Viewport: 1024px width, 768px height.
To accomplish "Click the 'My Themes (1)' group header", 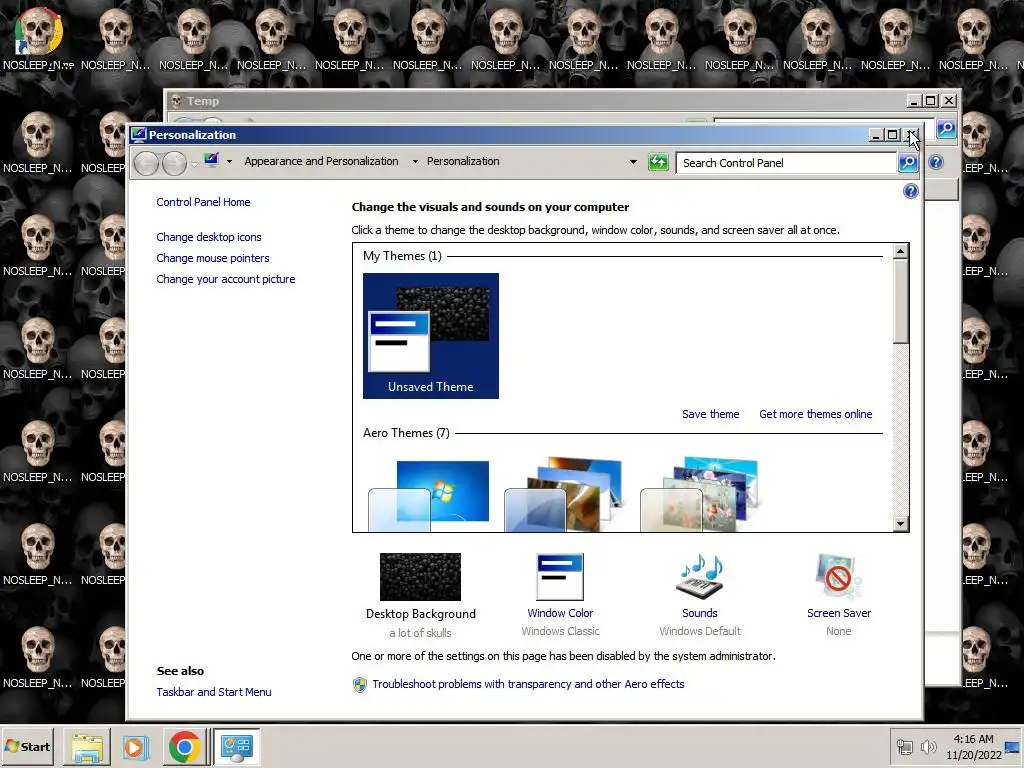I will [x=402, y=255].
